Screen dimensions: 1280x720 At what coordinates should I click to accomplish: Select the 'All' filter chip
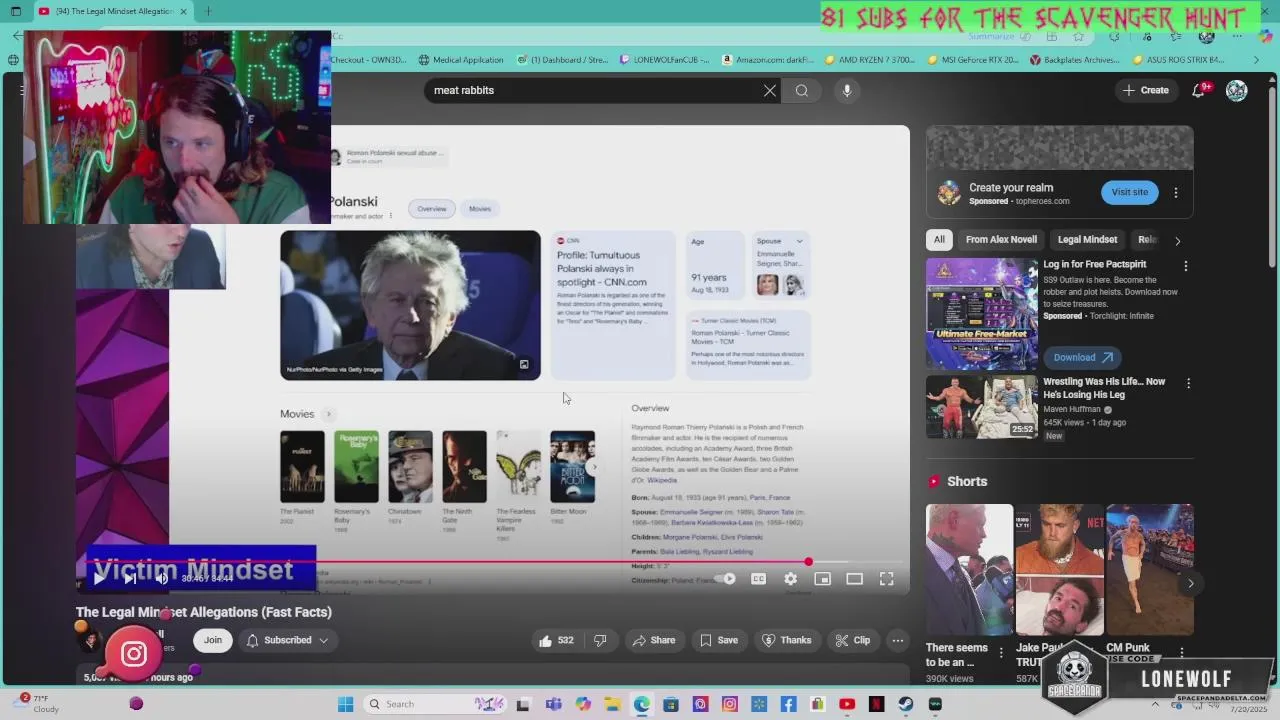point(939,240)
